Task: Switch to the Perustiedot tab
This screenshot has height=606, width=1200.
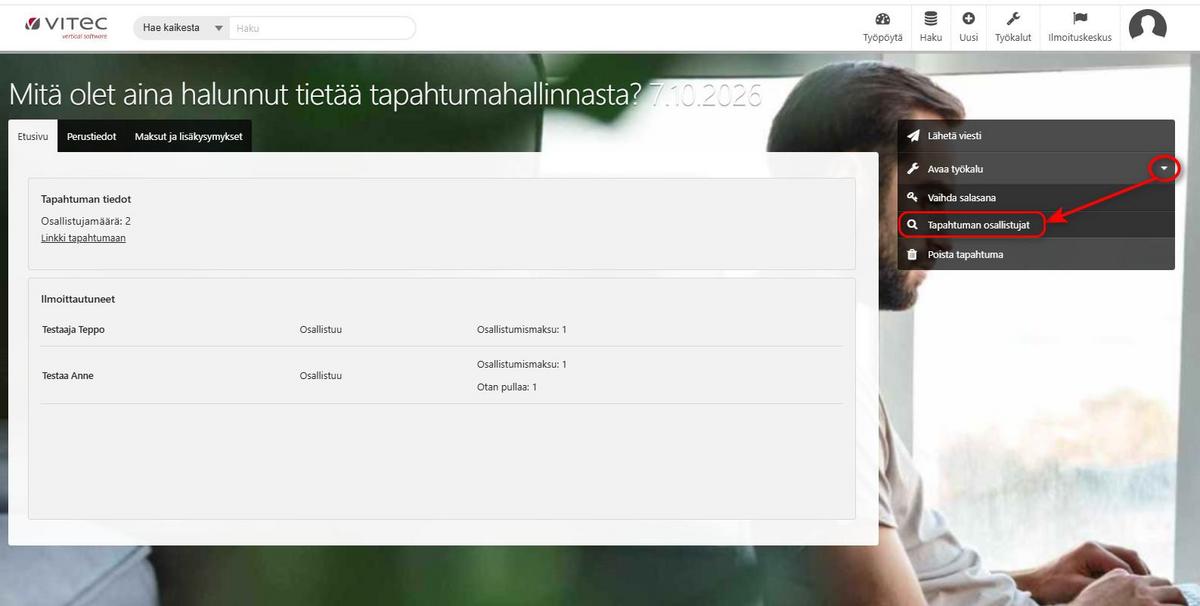Action: 91,136
